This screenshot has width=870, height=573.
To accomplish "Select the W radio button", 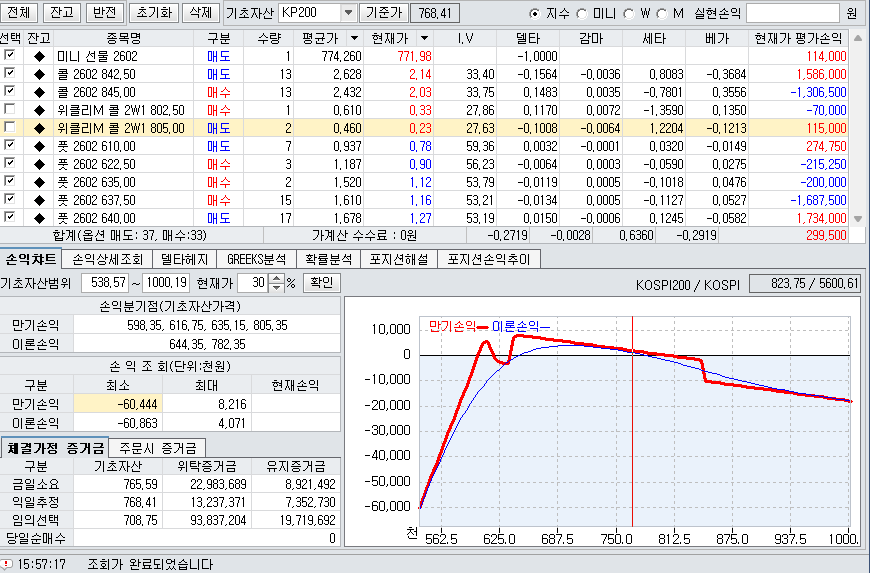I will 629,13.
